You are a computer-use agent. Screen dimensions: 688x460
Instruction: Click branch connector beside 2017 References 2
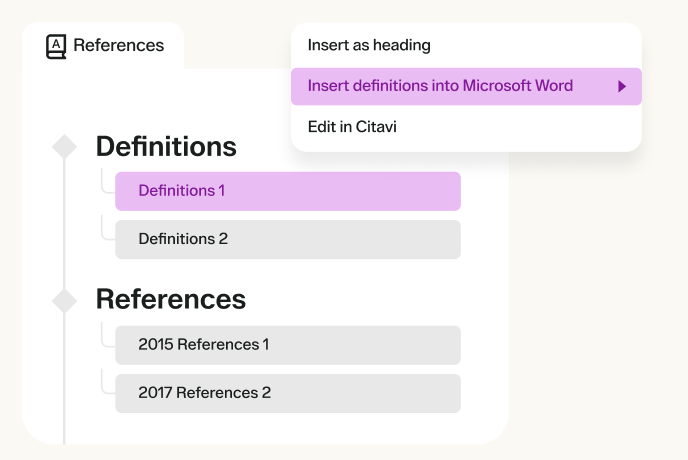[x=106, y=386]
